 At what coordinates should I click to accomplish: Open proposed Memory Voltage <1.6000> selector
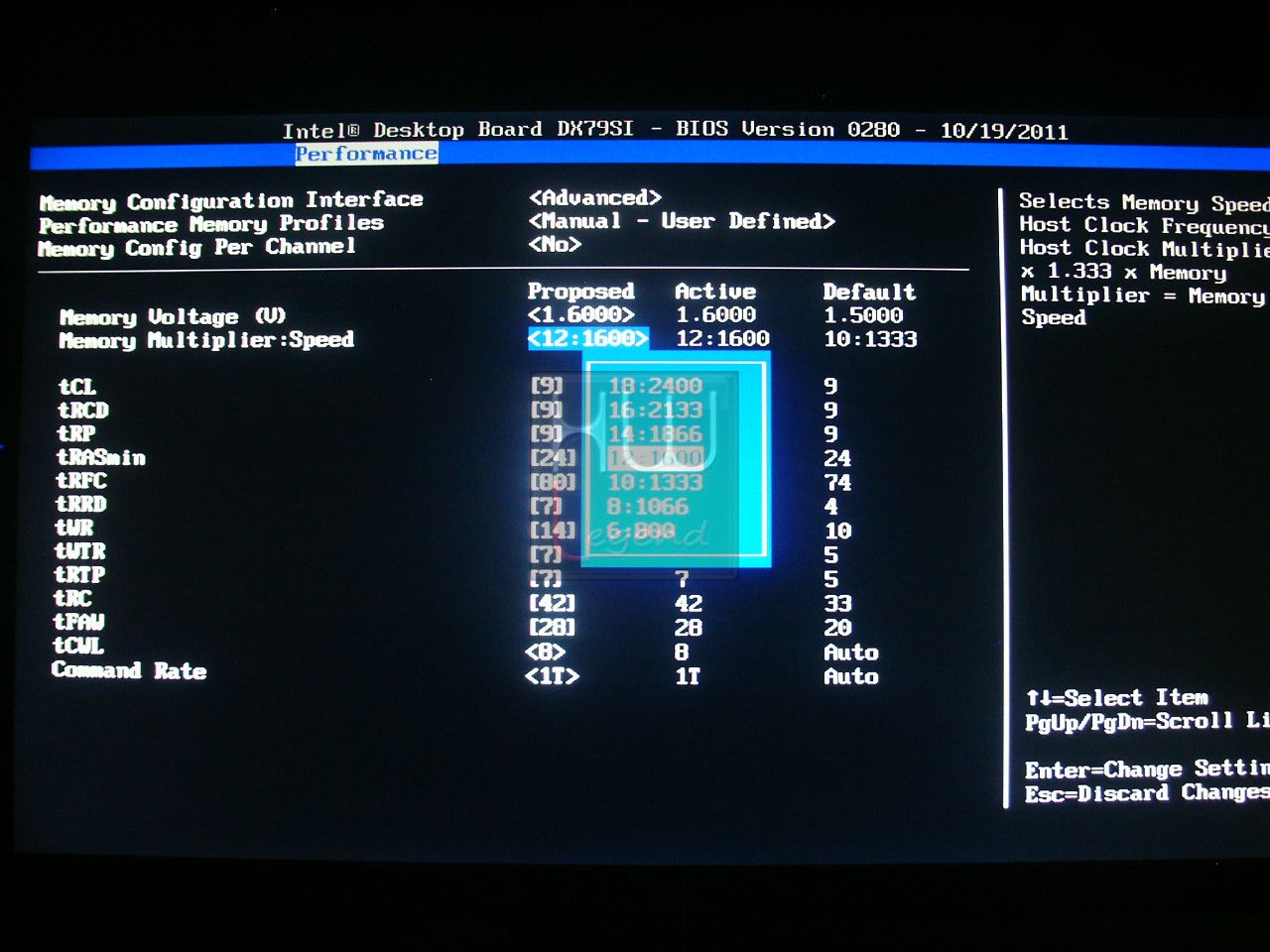click(x=580, y=314)
